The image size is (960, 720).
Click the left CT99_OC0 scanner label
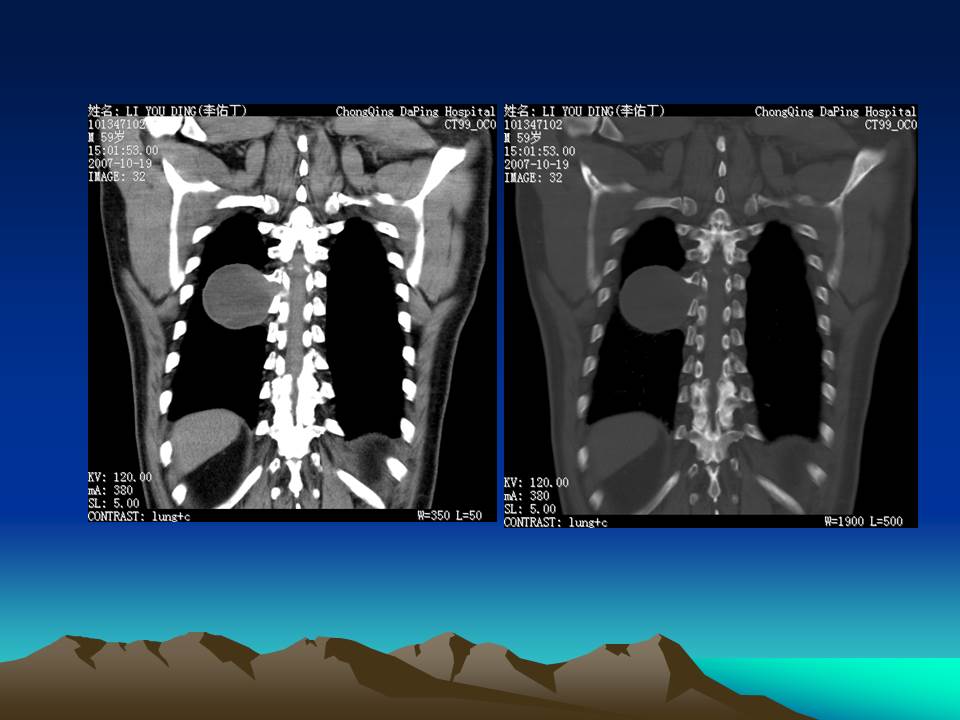click(470, 125)
